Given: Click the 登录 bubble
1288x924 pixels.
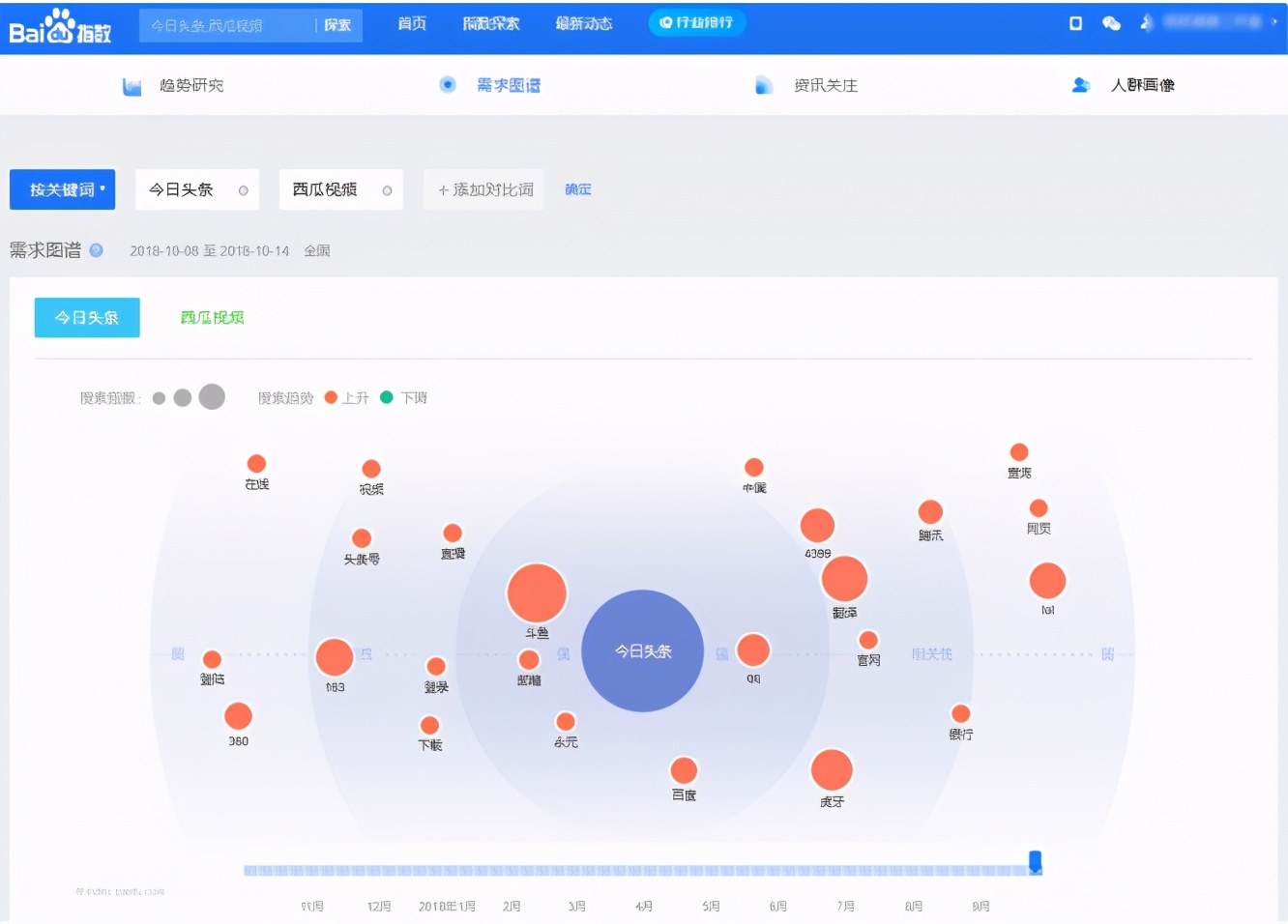Looking at the screenshot, I should click(x=436, y=666).
